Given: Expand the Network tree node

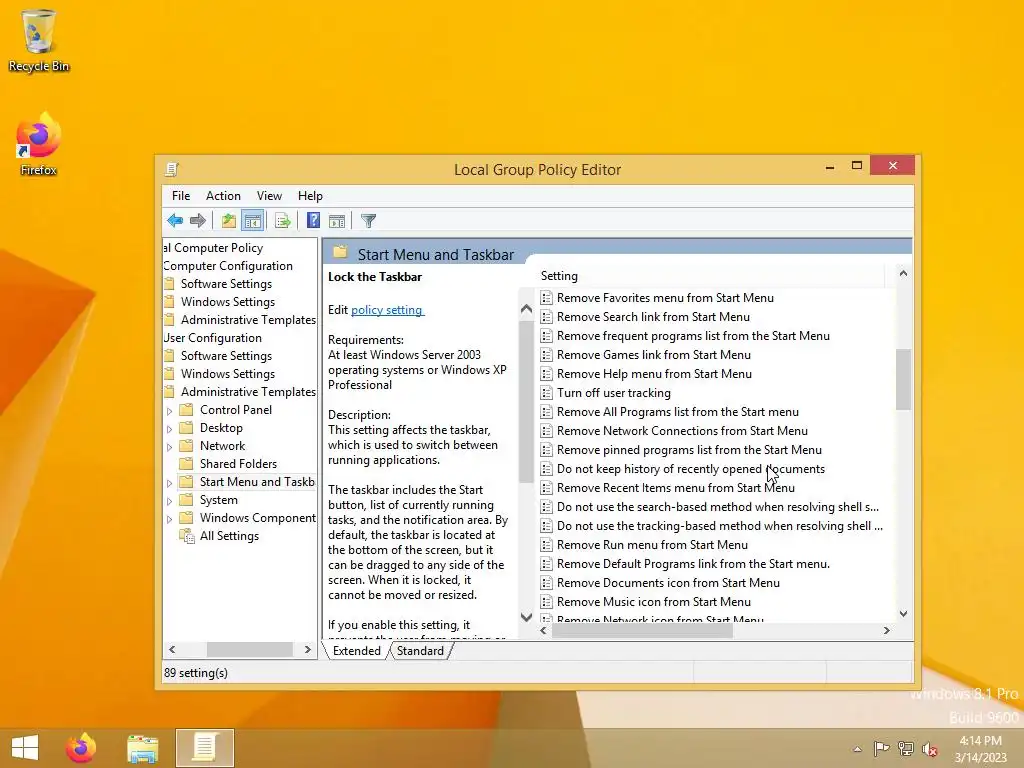Looking at the screenshot, I should tap(170, 447).
